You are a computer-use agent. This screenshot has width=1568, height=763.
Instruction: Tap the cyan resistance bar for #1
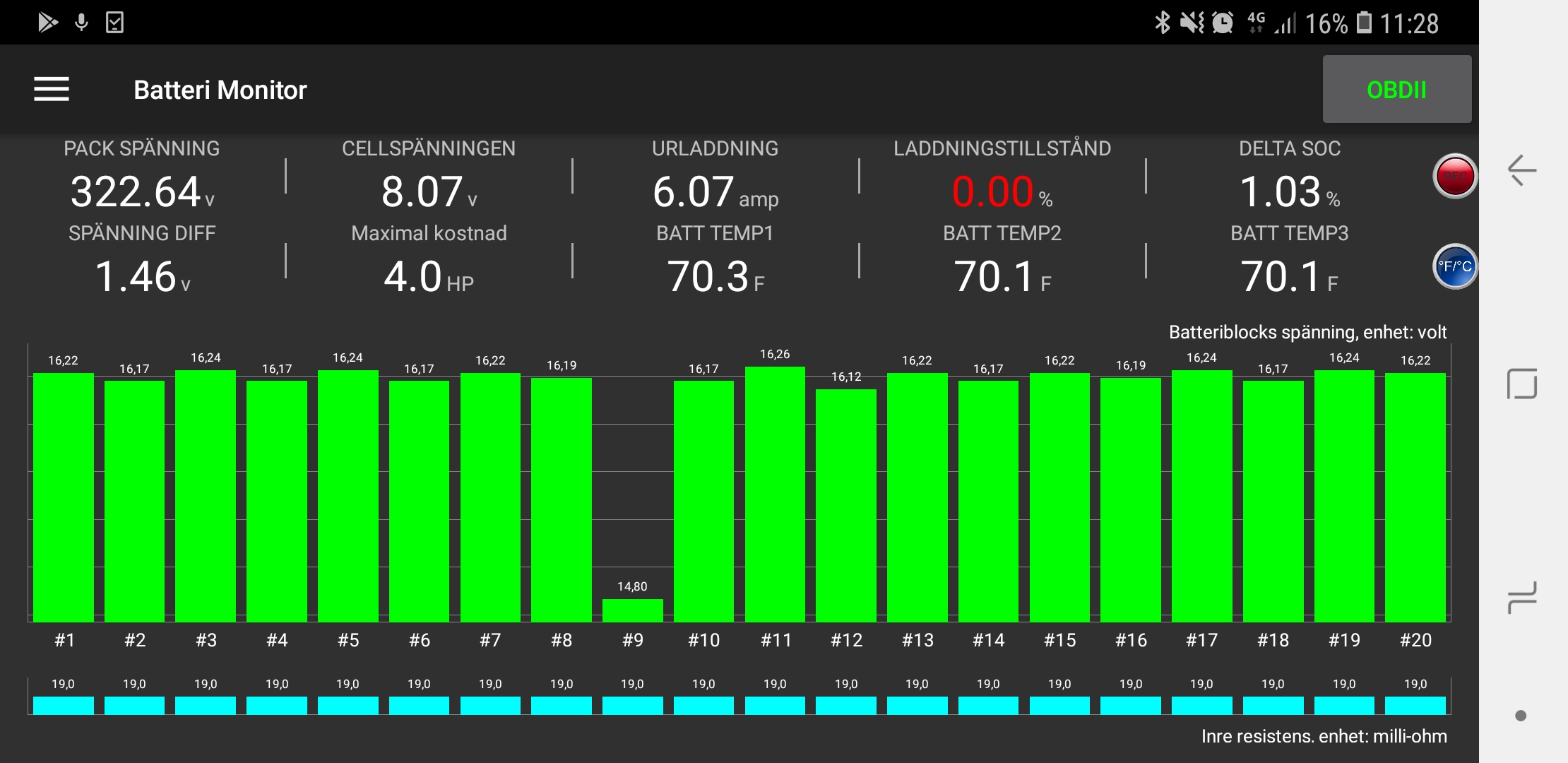pos(63,705)
